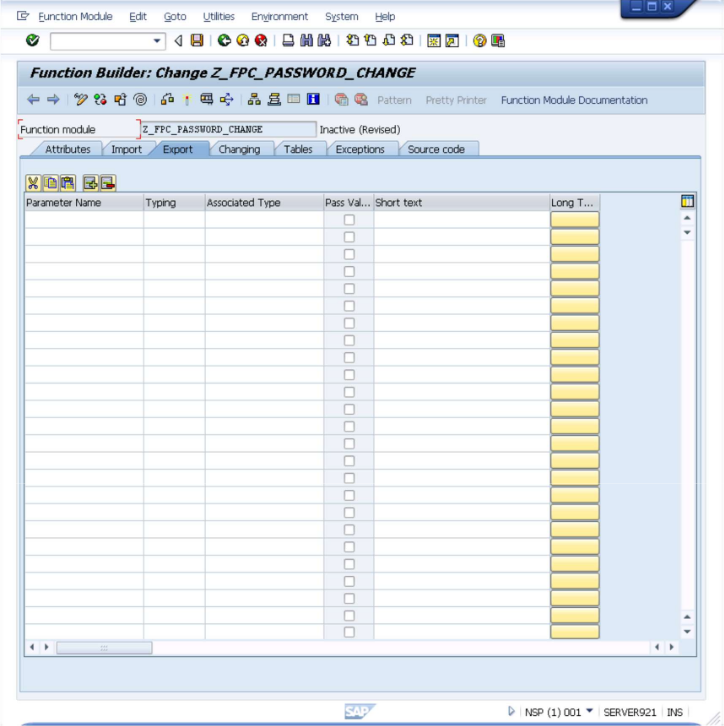The height and width of the screenshot is (726, 724).
Task: Click the Delete Row icon above the parameter table
Action: coord(107,183)
